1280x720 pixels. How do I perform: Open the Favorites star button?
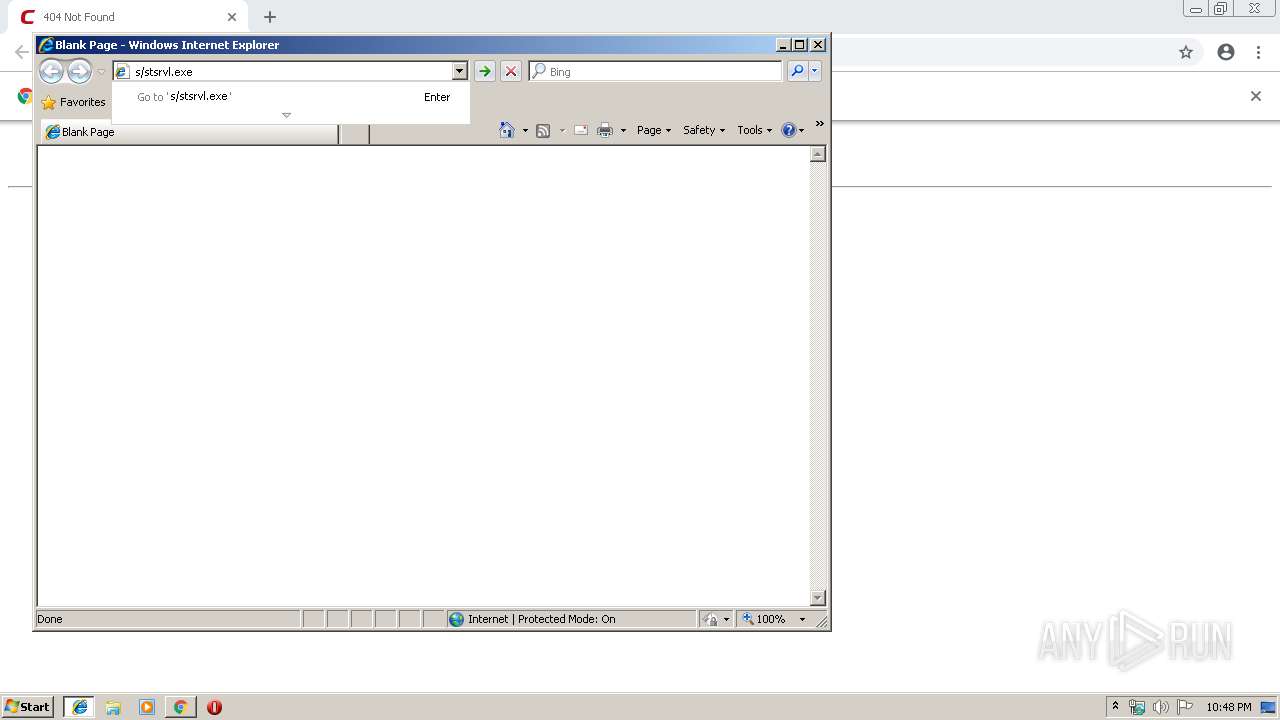[73, 102]
